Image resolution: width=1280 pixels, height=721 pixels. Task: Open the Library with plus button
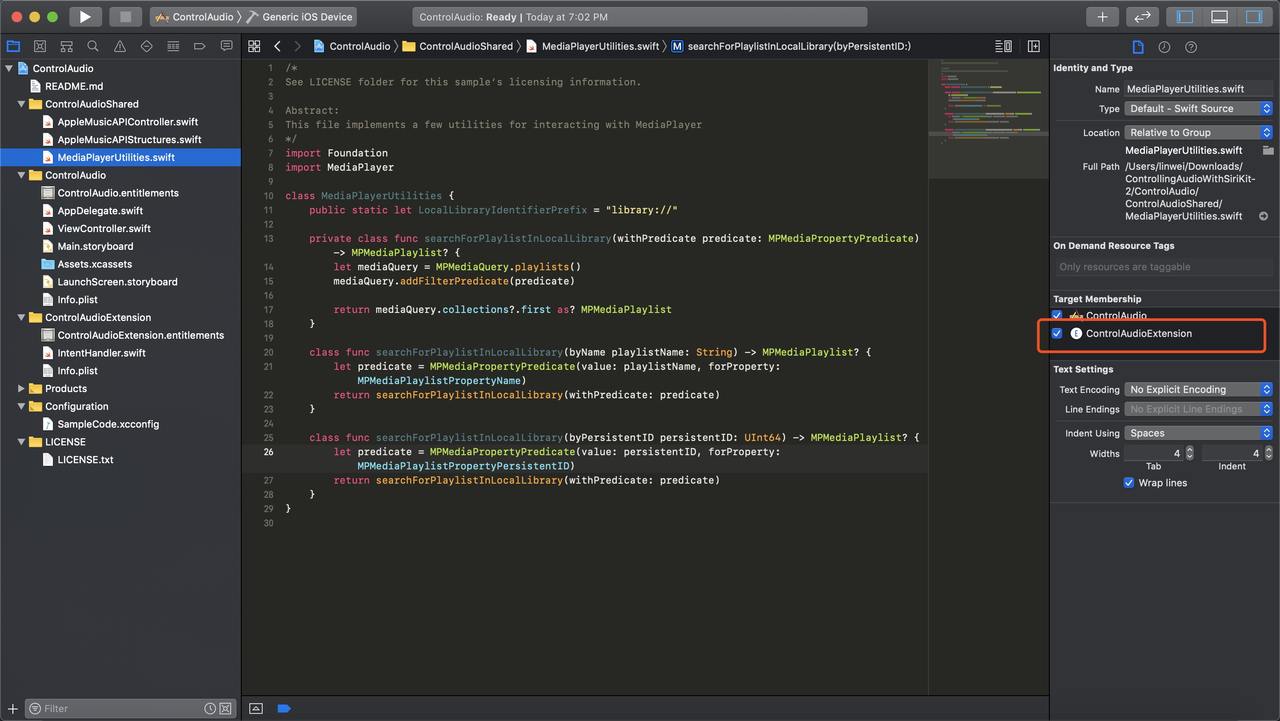(x=1102, y=17)
